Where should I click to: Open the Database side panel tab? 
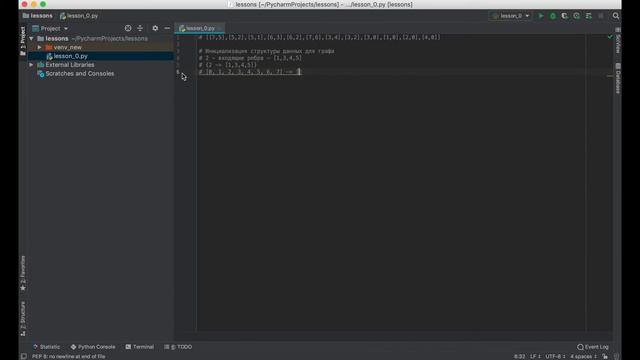[618, 78]
